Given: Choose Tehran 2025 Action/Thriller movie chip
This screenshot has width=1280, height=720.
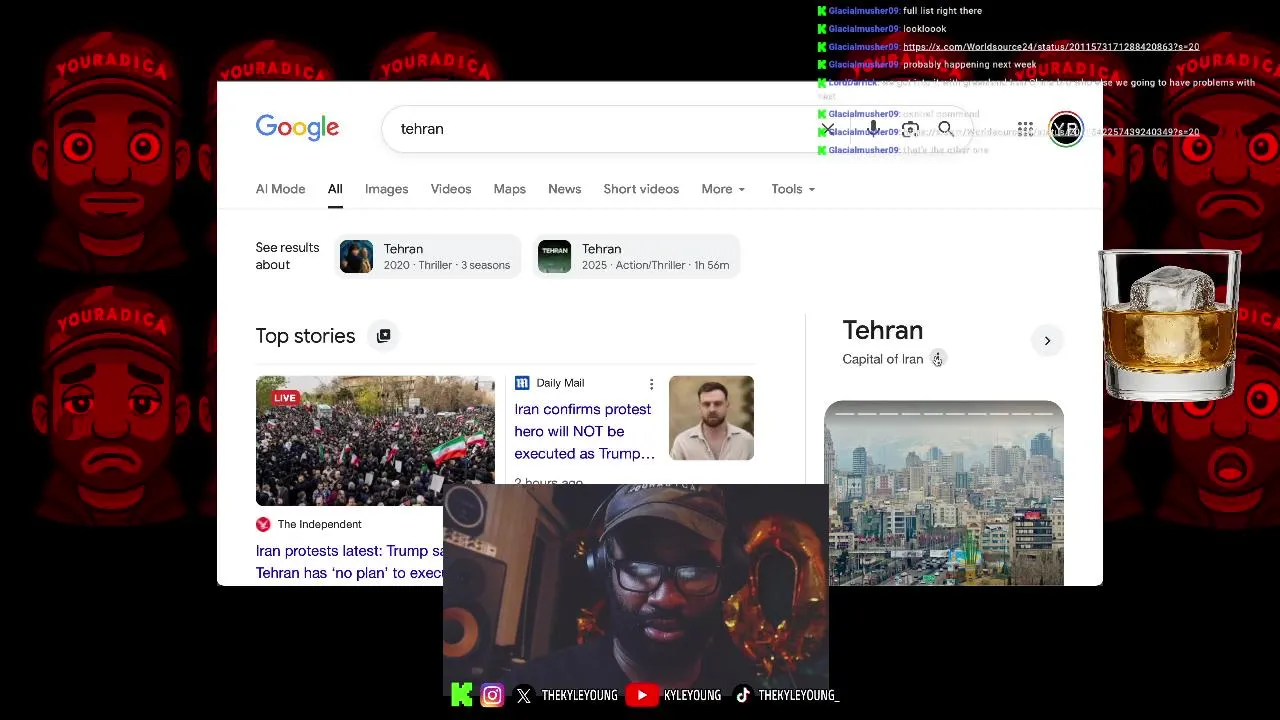Looking at the screenshot, I should click(636, 256).
